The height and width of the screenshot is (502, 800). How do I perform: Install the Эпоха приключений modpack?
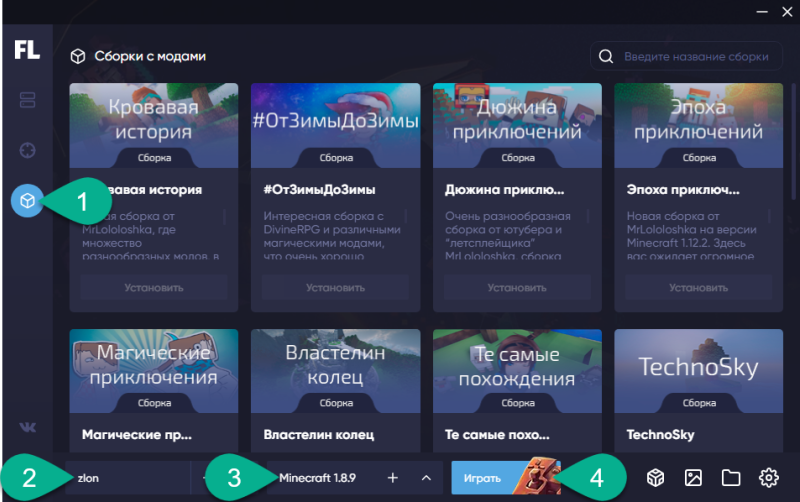[698, 288]
